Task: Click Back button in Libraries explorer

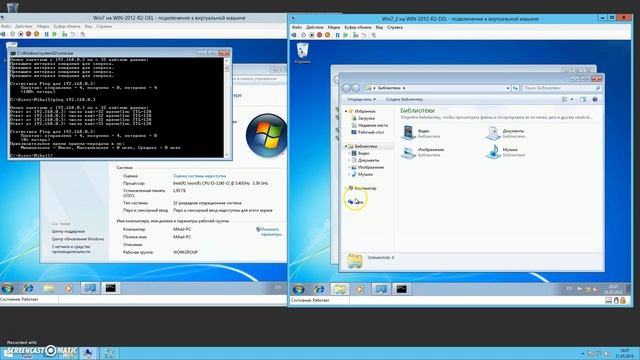Action: tap(347, 88)
